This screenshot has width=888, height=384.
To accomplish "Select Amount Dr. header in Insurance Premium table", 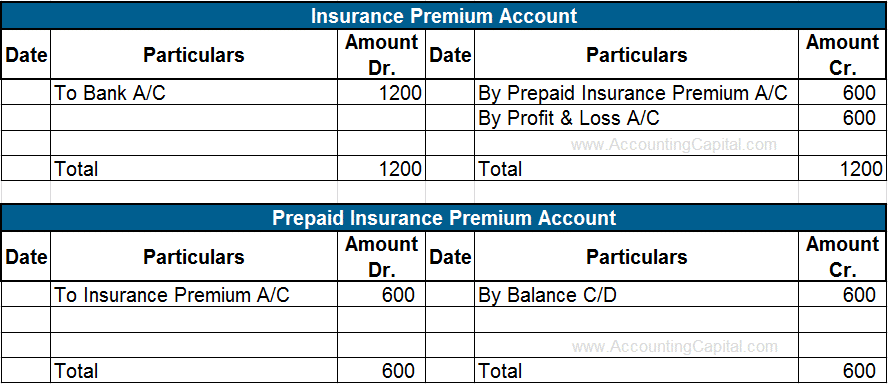I will click(x=381, y=54).
